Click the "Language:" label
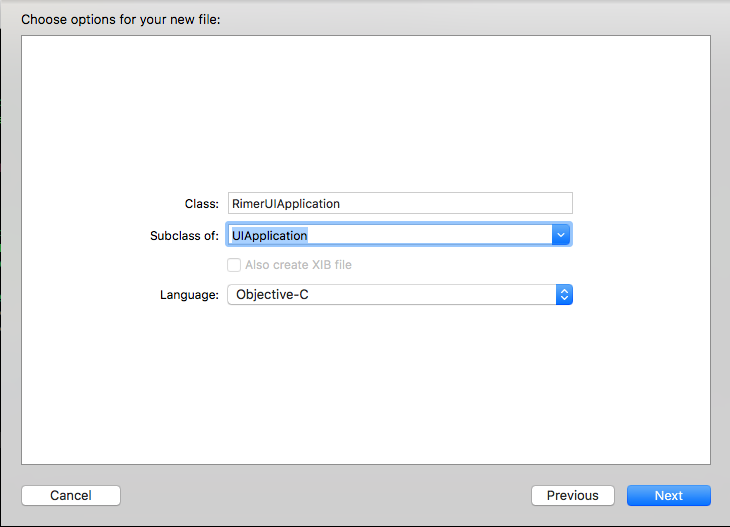Viewport: 730px width, 527px height. pos(189,295)
